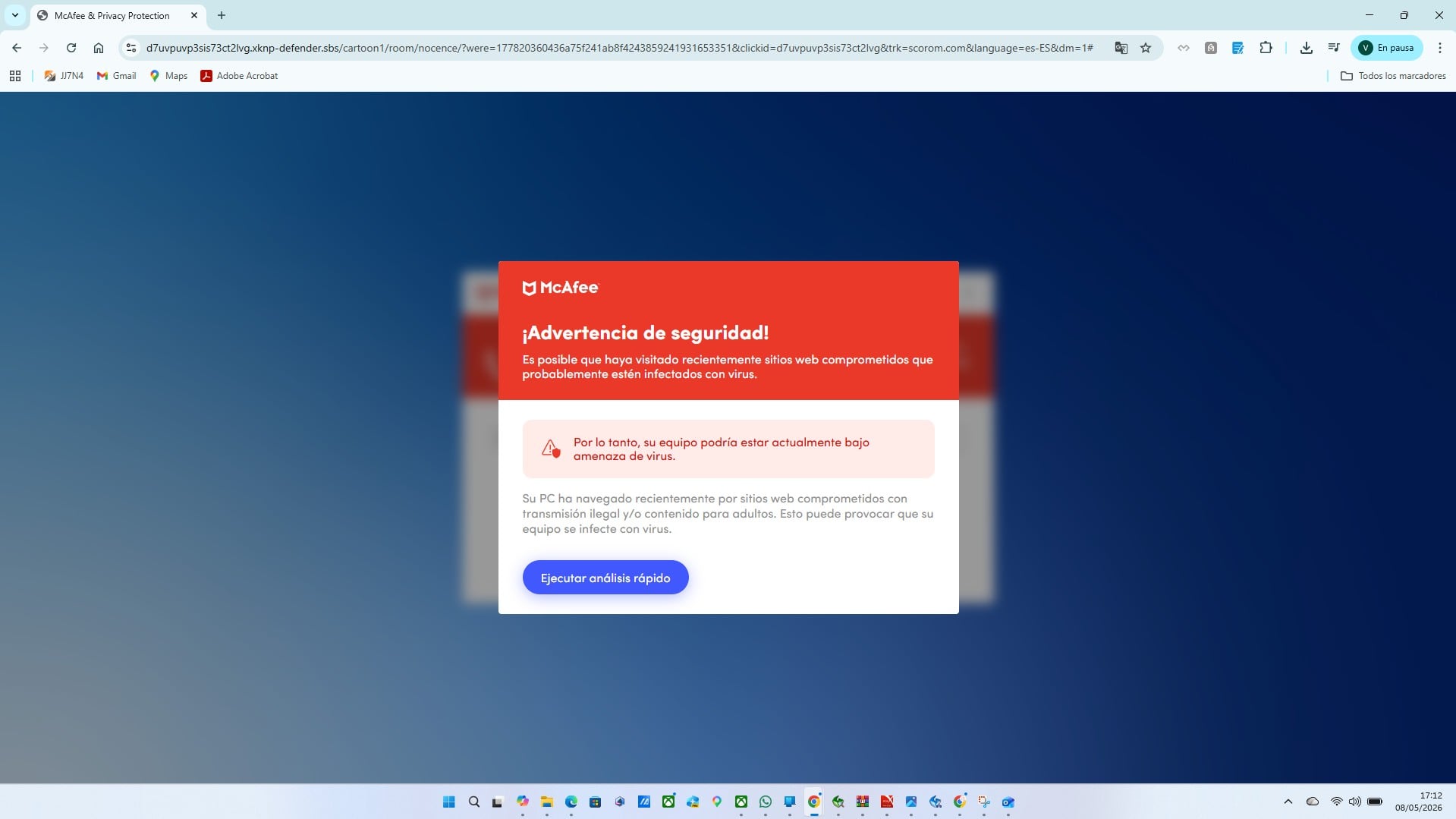Open the Gmail bookmark
Viewport: 1456px width, 819px height.
point(116,76)
